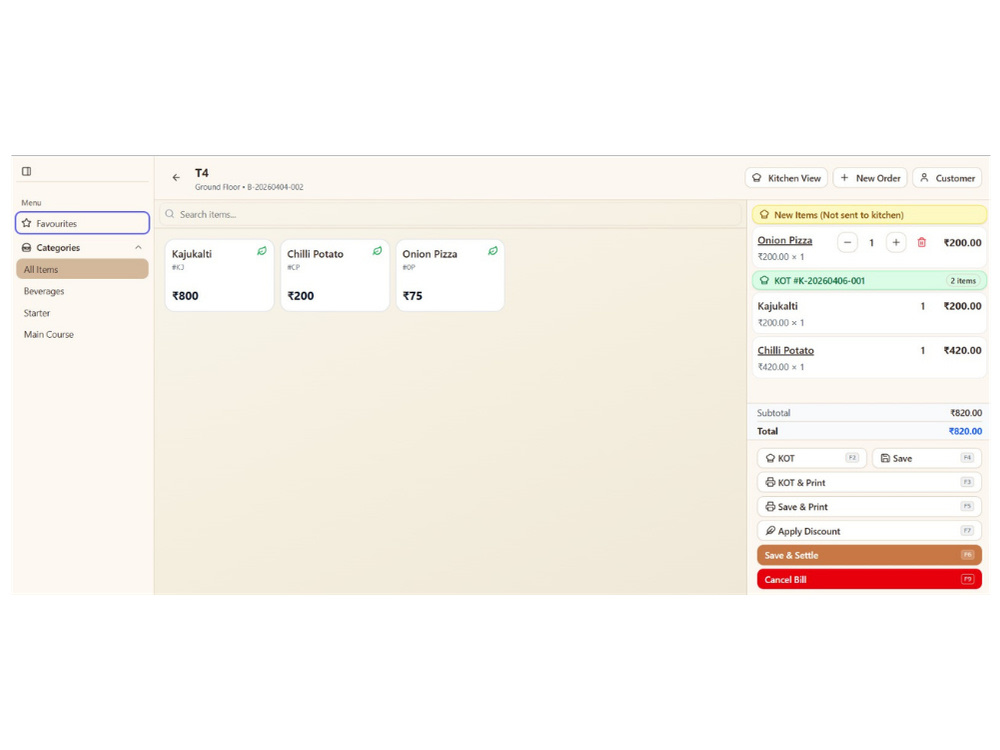Decrease Onion Pizza quantity
1000x750 pixels.
pos(847,242)
